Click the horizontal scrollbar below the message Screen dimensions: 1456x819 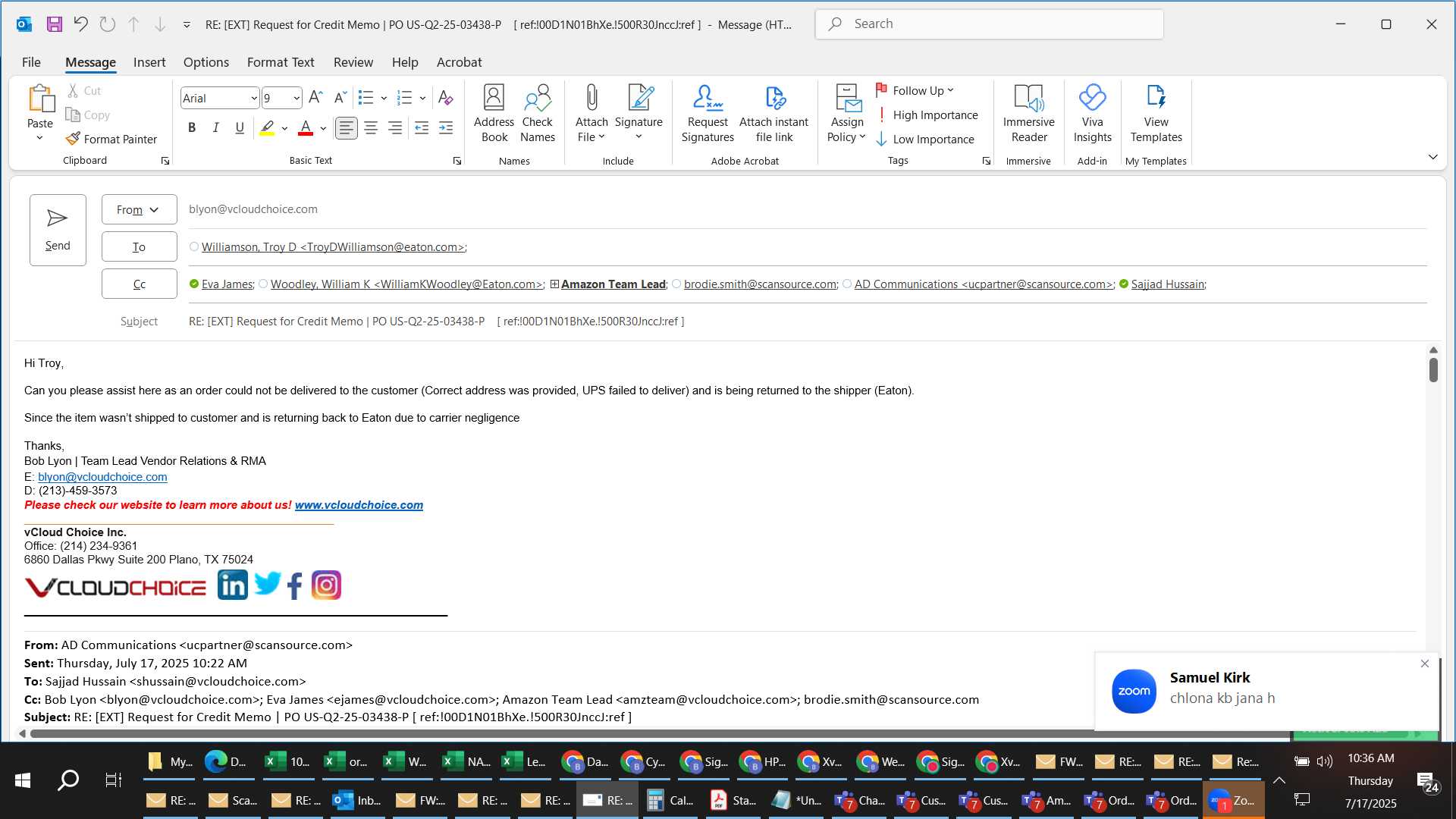pyautogui.click(x=660, y=733)
